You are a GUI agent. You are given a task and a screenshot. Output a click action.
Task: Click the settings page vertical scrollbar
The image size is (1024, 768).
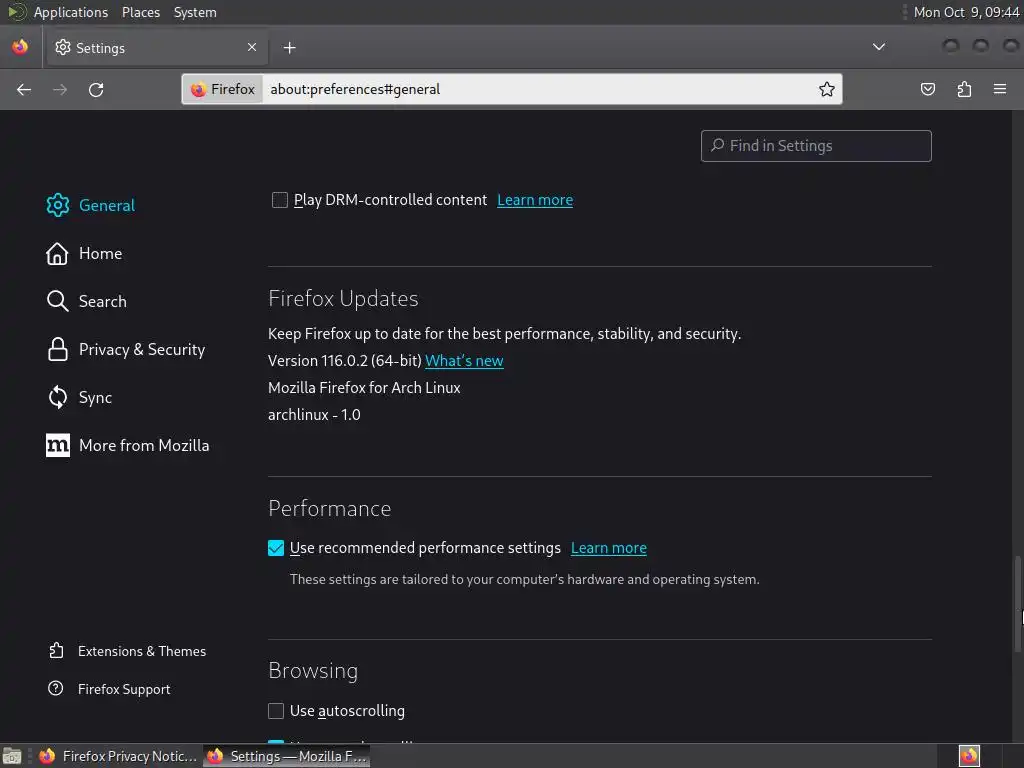click(x=1017, y=603)
